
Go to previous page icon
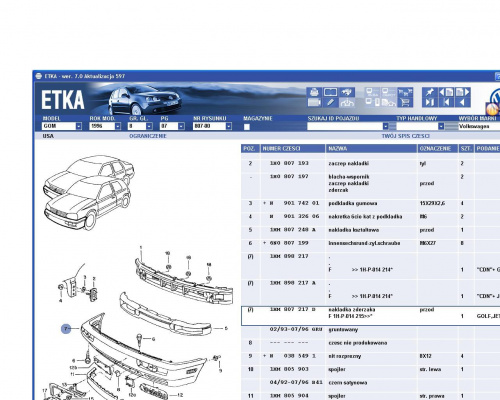coord(446,92)
